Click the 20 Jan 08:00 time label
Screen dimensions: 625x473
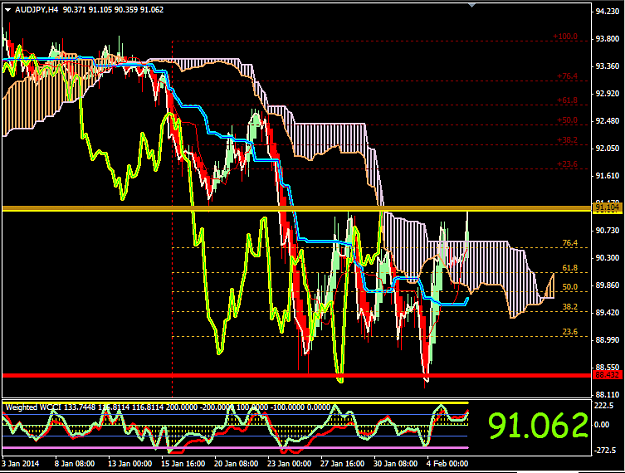point(236,463)
